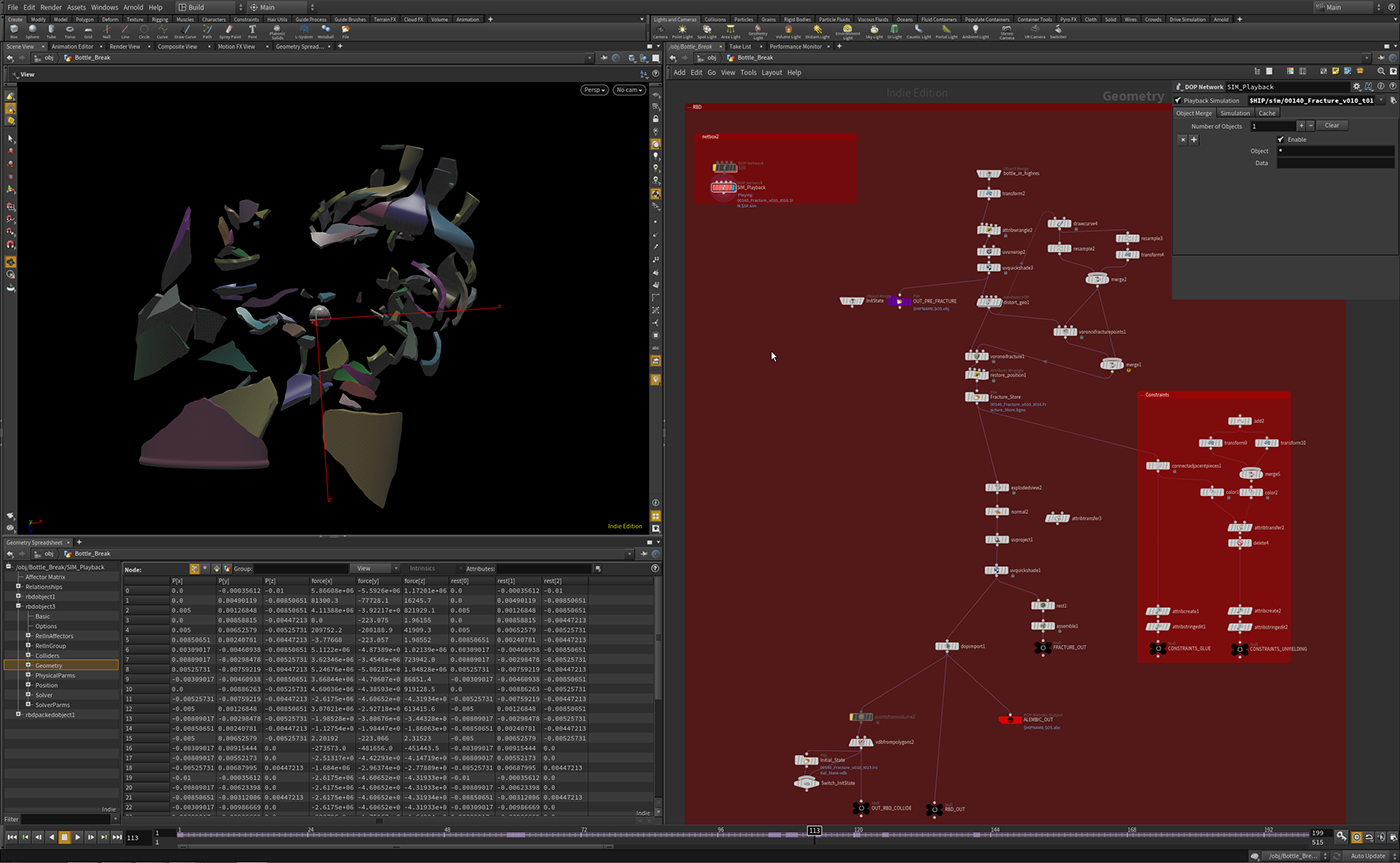Screen dimensions: 1400x863
Task: Toggle the Playback Simulation checkbox
Action: (x=1179, y=100)
